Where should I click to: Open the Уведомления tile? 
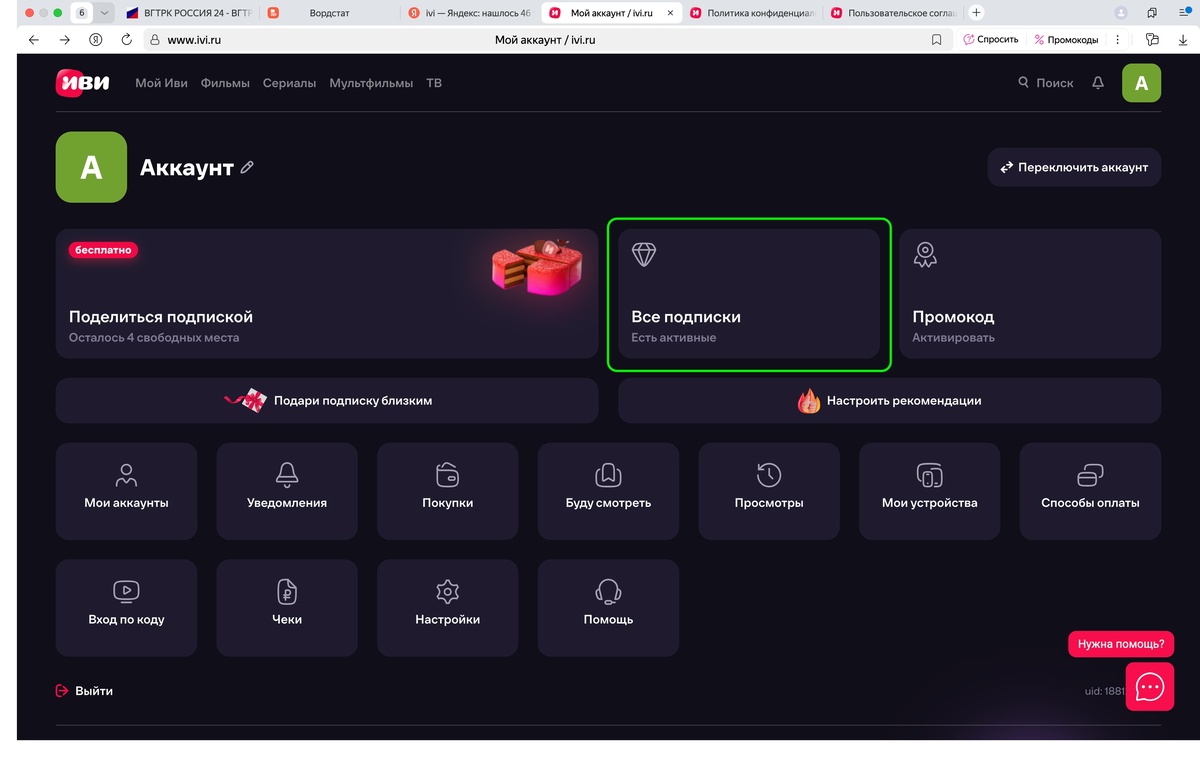287,491
